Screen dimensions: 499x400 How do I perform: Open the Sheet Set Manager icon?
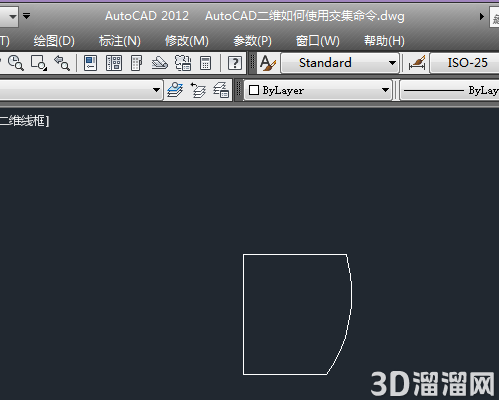click(159, 63)
